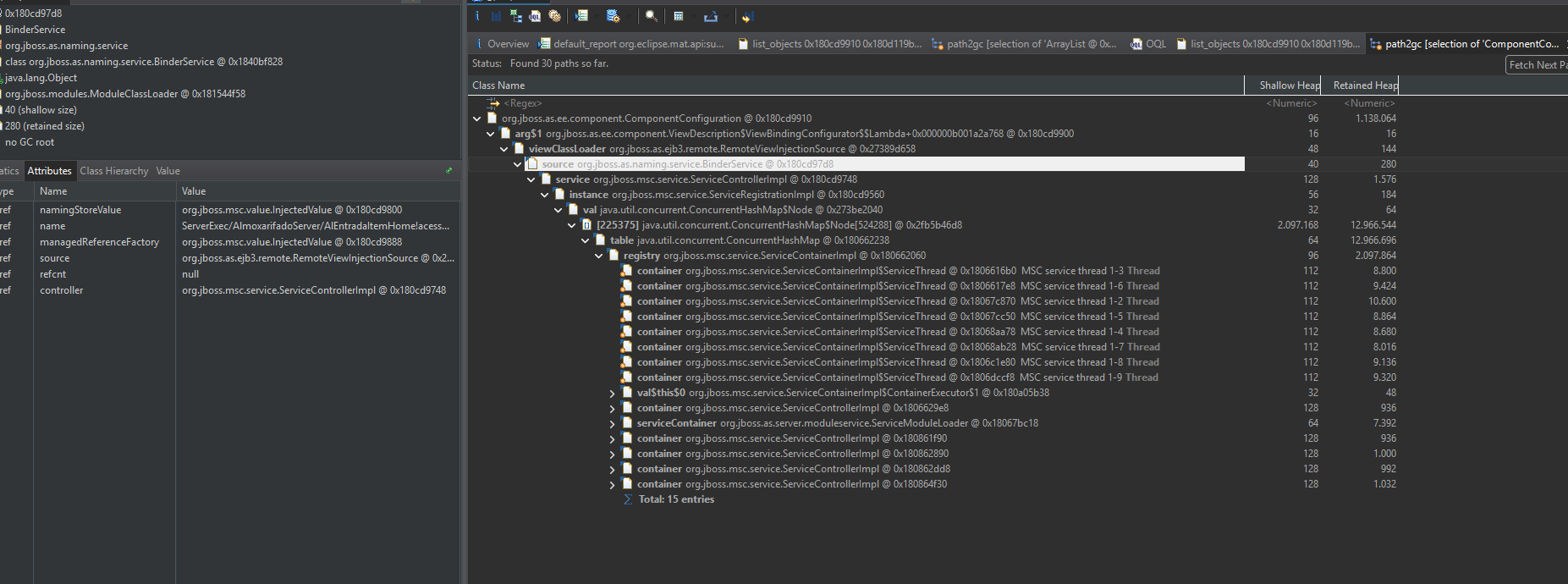
Task: Click the Export toolbar icon
Action: (x=711, y=16)
